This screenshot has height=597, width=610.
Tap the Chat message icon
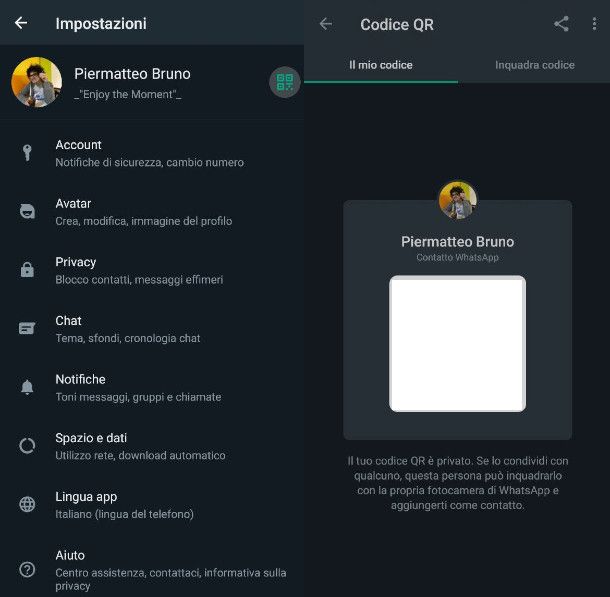[x=27, y=328]
